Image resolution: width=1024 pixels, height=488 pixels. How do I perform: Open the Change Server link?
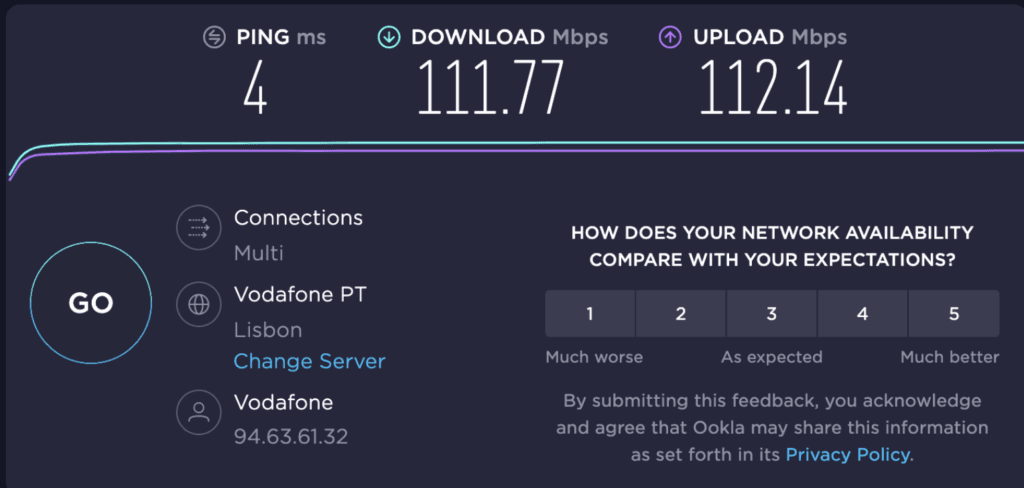(x=309, y=361)
